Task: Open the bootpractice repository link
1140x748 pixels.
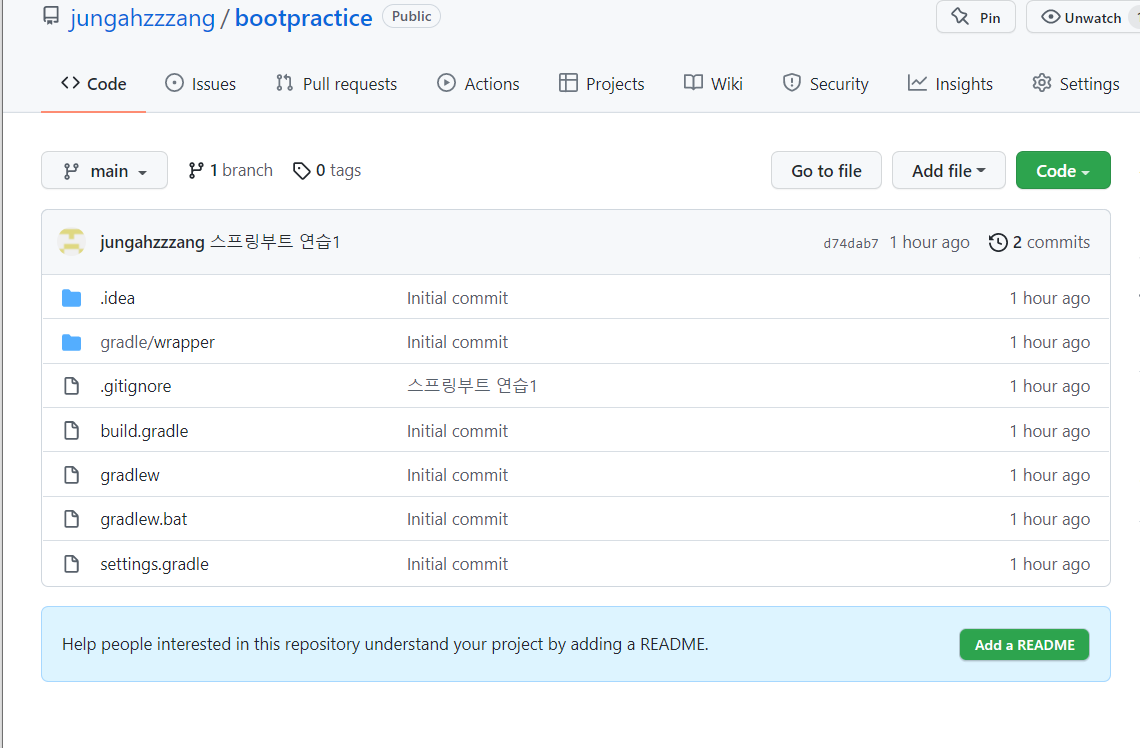Action: click(x=303, y=17)
